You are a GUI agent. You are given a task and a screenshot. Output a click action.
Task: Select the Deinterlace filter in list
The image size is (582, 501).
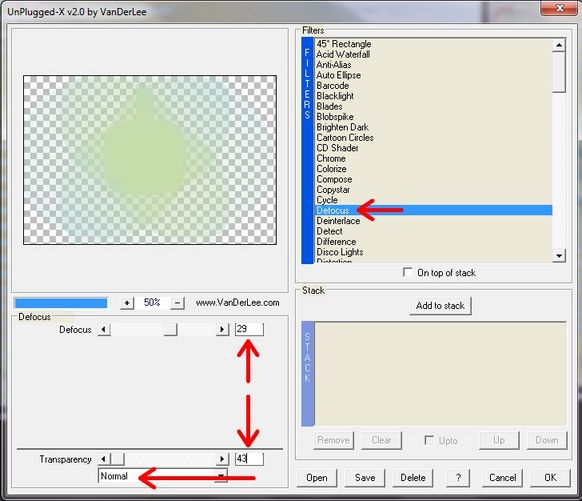[433, 221]
